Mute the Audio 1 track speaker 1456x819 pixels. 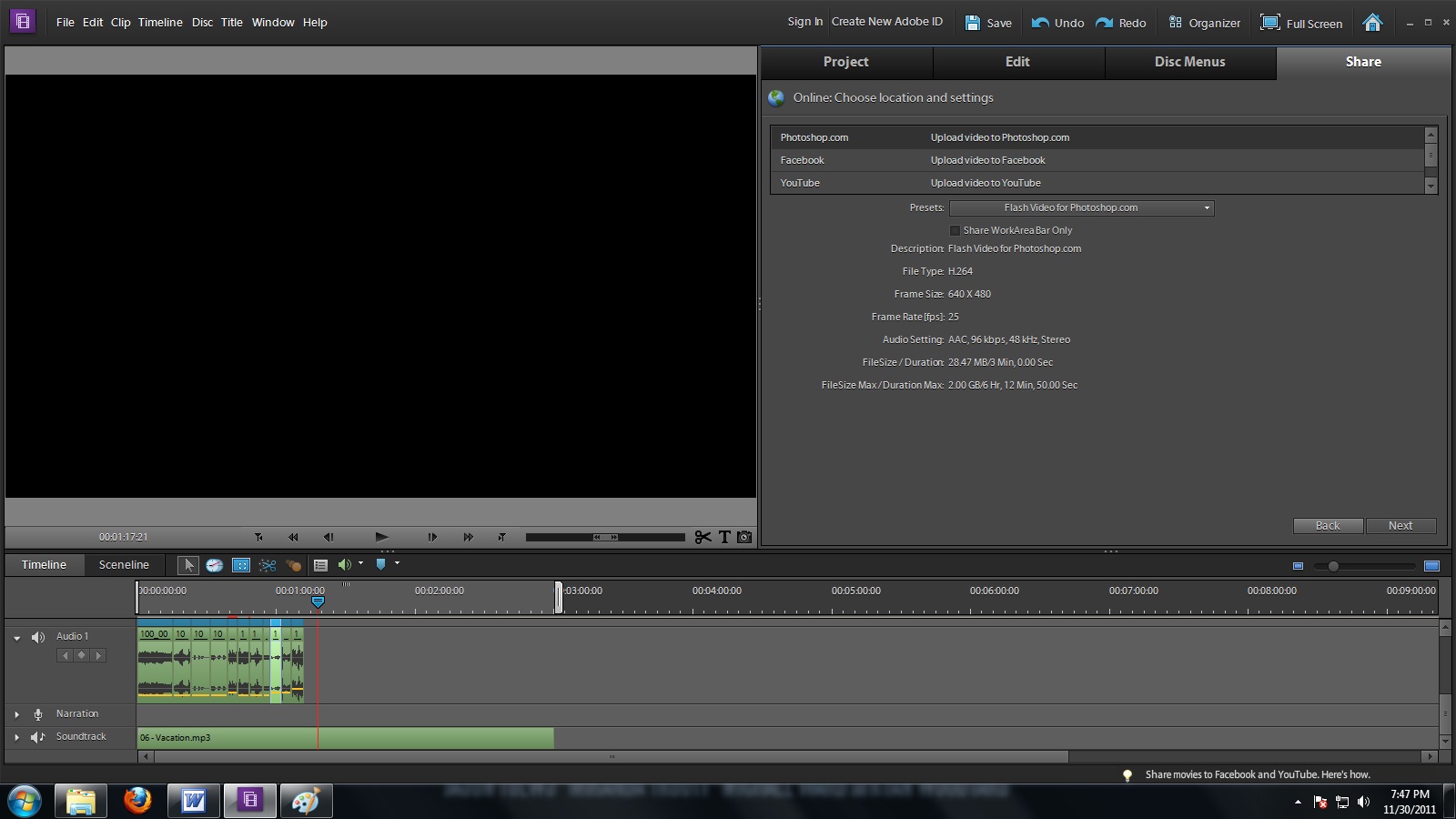point(37,637)
